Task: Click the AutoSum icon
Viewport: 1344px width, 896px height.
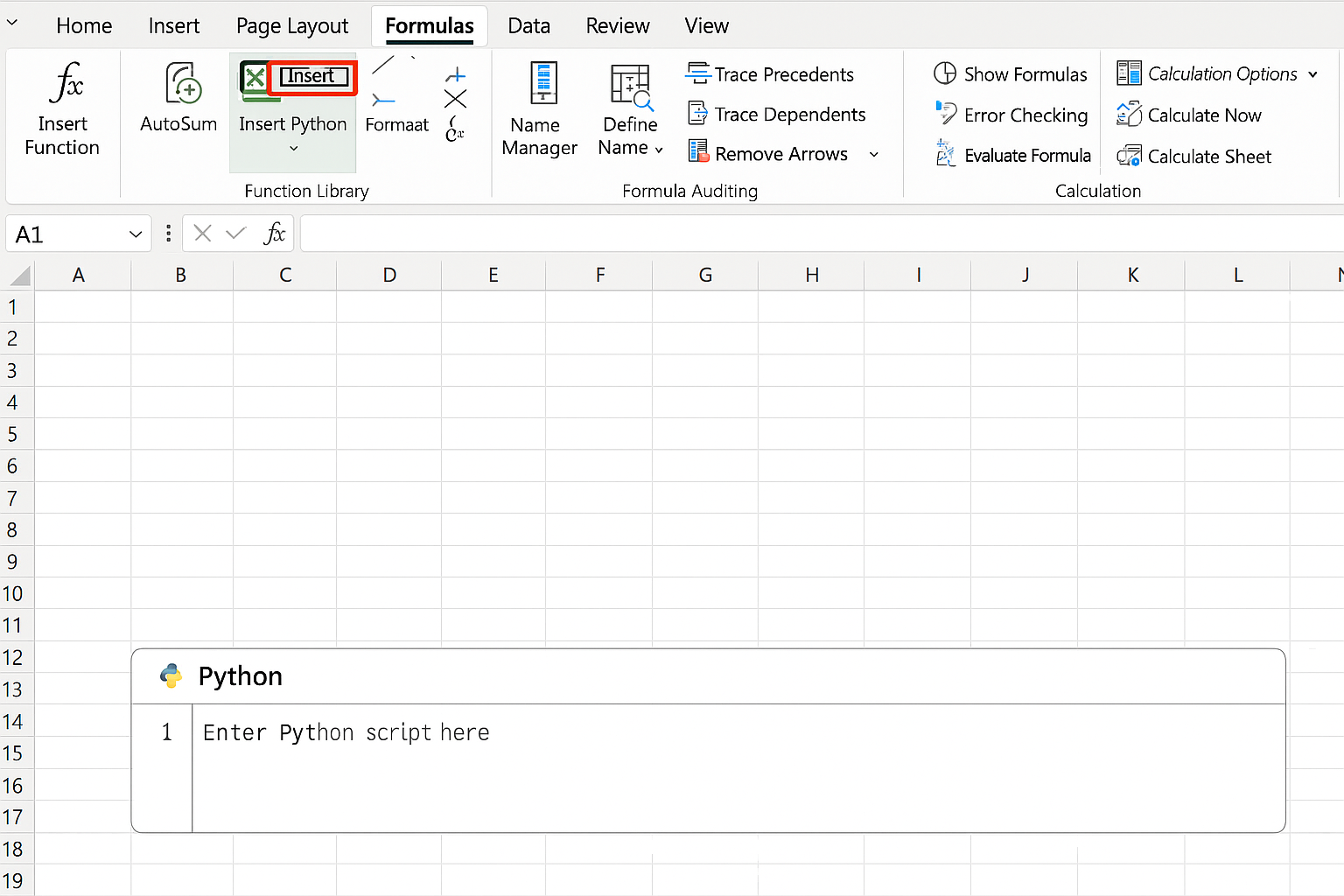Action: [184, 83]
